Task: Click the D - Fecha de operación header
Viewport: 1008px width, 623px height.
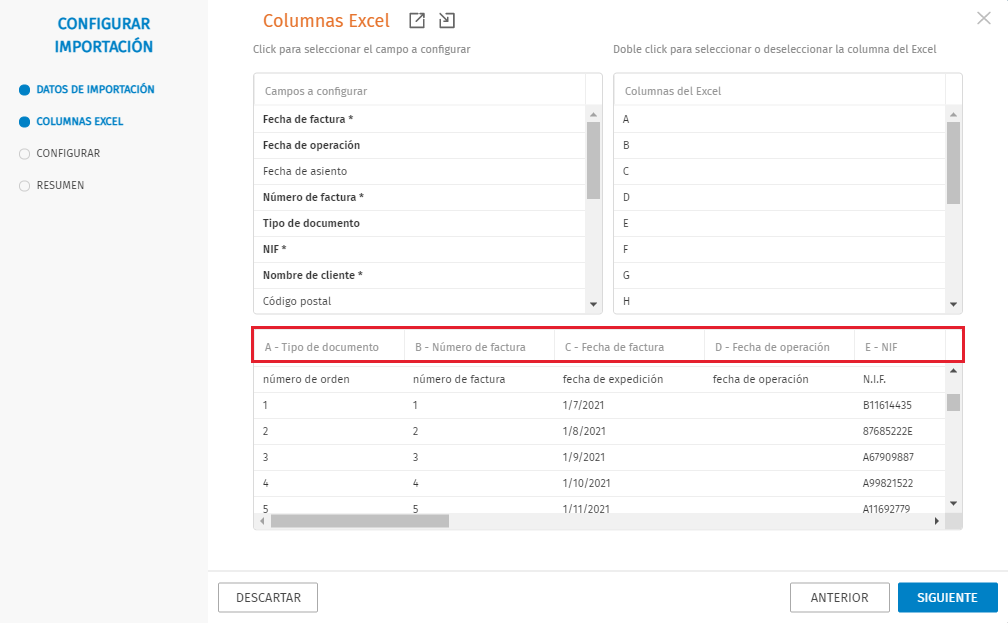Action: pyautogui.click(x=779, y=347)
